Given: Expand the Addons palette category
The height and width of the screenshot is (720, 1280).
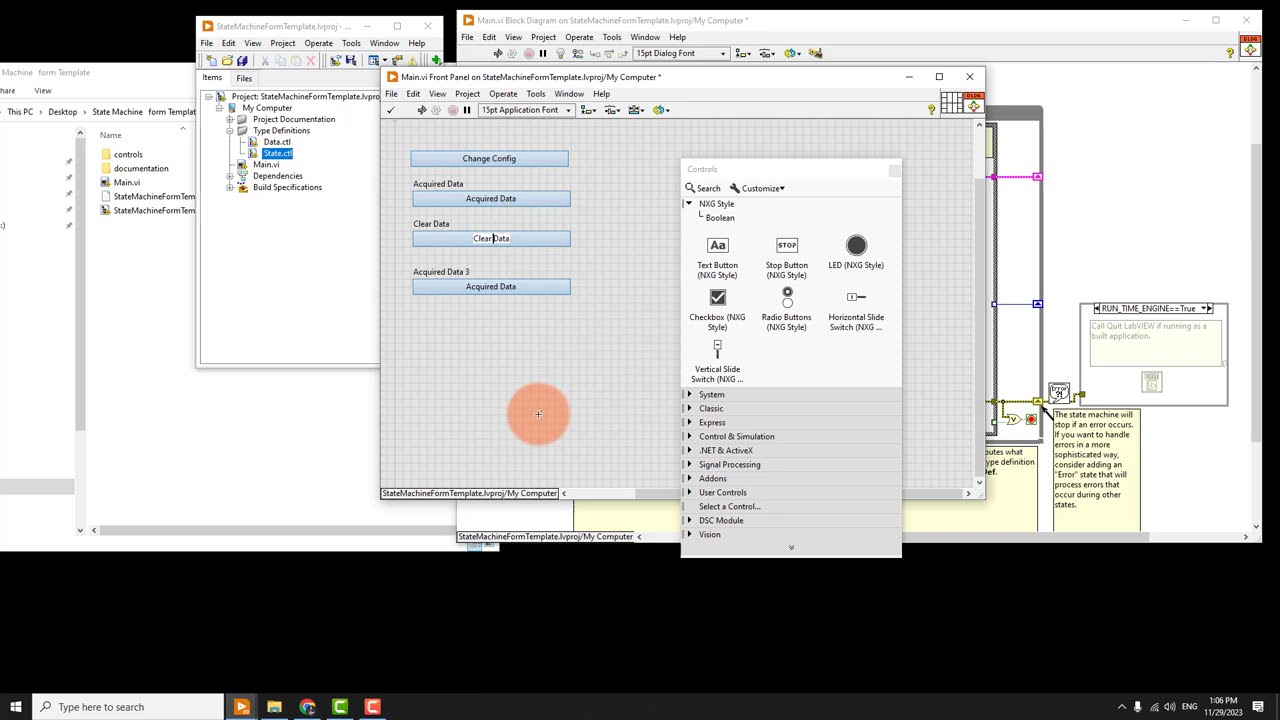Looking at the screenshot, I should (x=688, y=479).
